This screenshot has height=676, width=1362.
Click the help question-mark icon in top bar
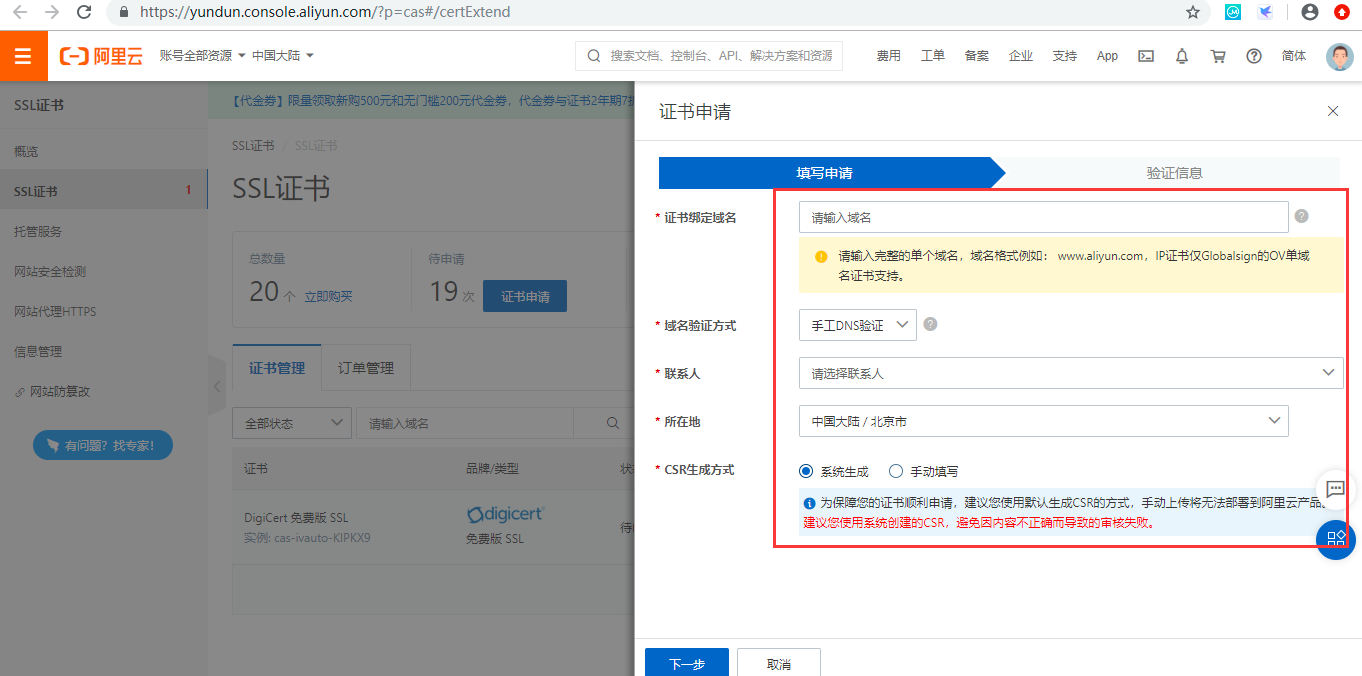1253,56
